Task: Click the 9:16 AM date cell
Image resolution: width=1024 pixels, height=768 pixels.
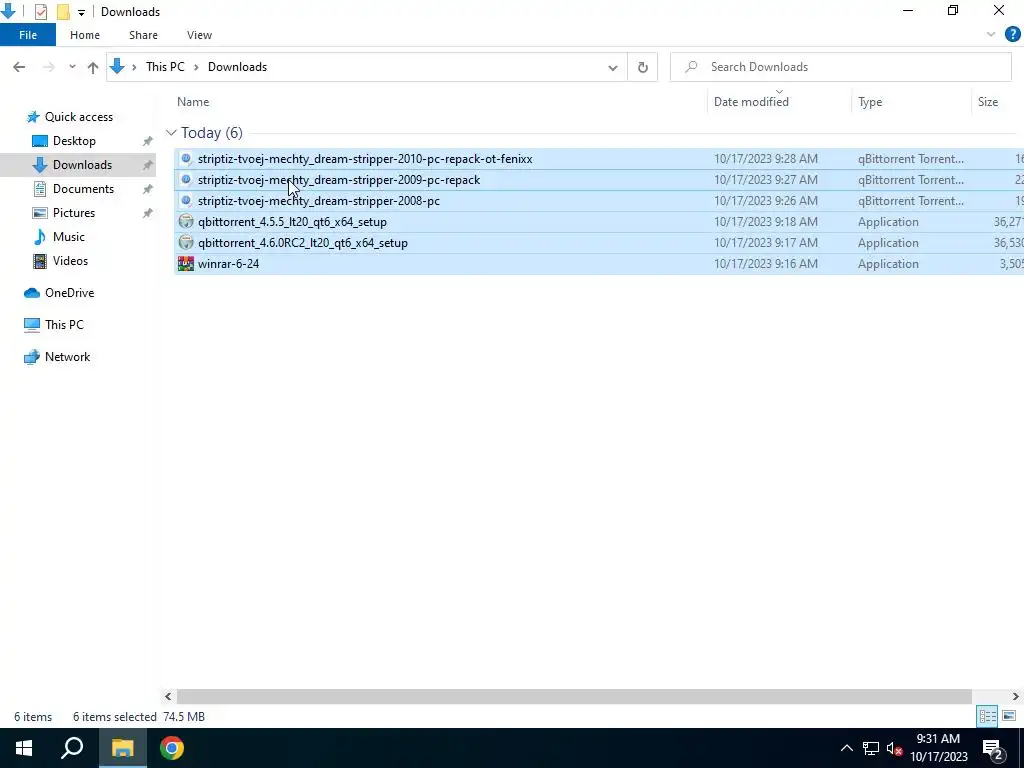Action: click(765, 264)
